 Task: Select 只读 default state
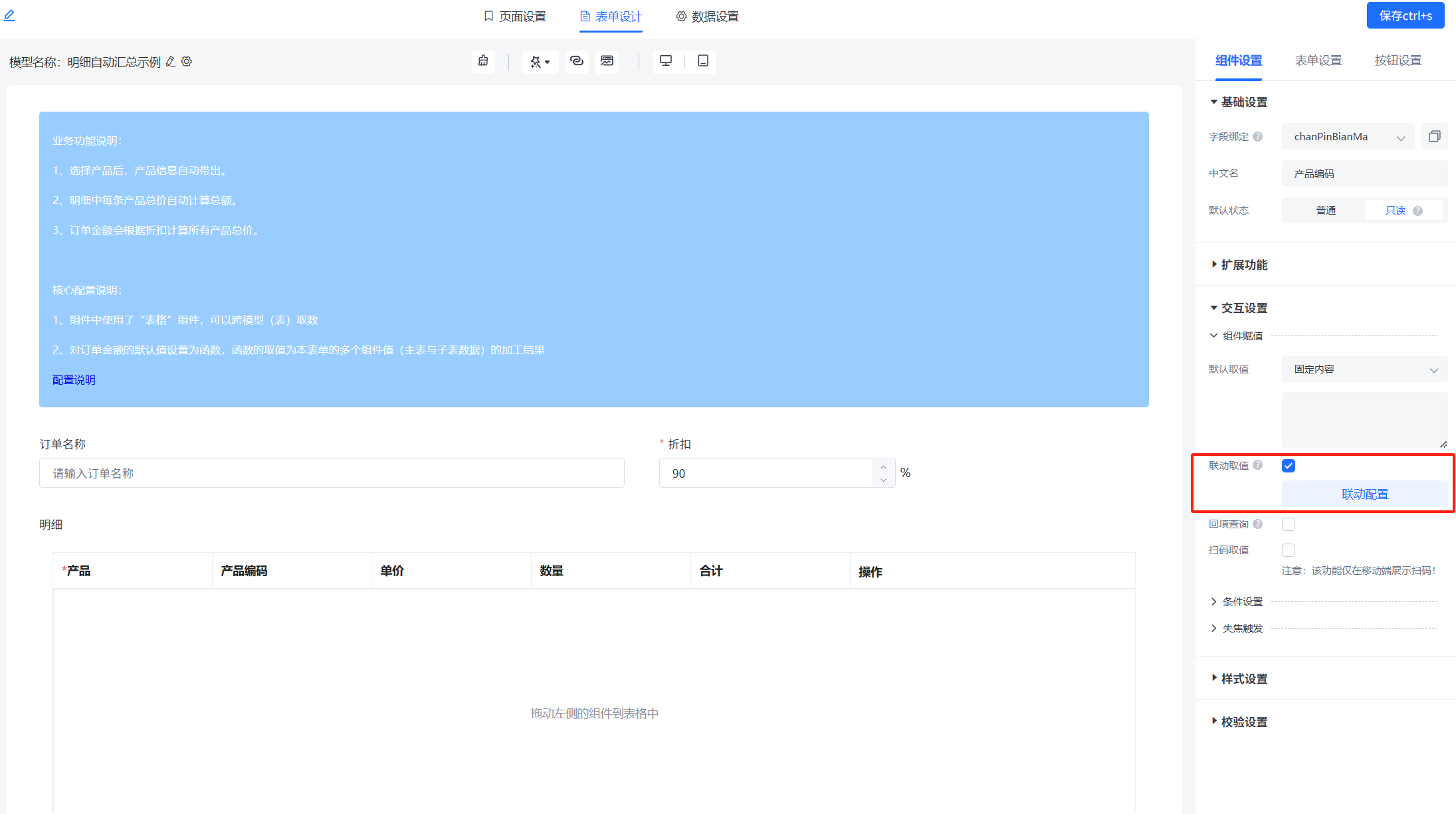(1404, 211)
